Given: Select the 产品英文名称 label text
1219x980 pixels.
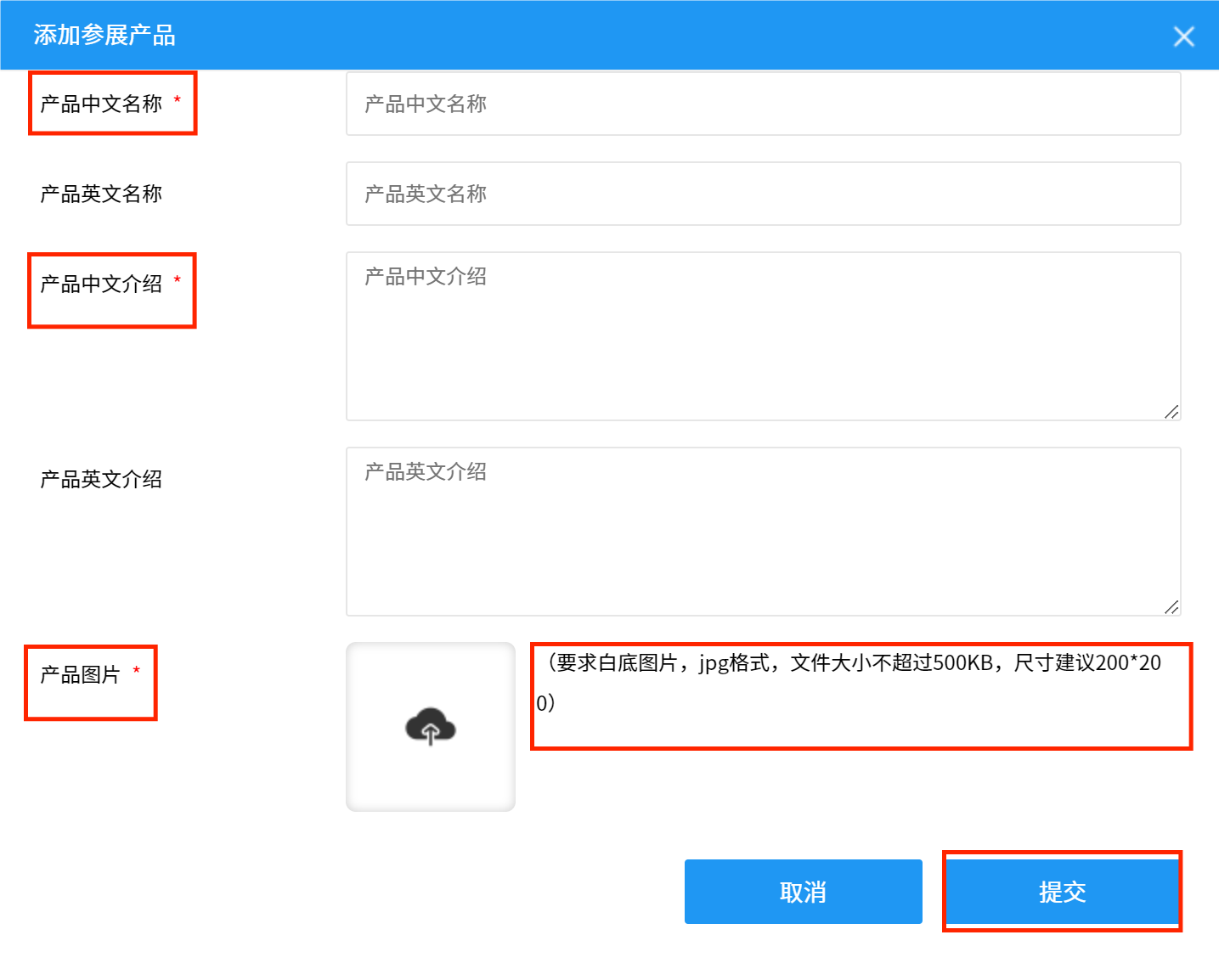Looking at the screenshot, I should click(99, 194).
